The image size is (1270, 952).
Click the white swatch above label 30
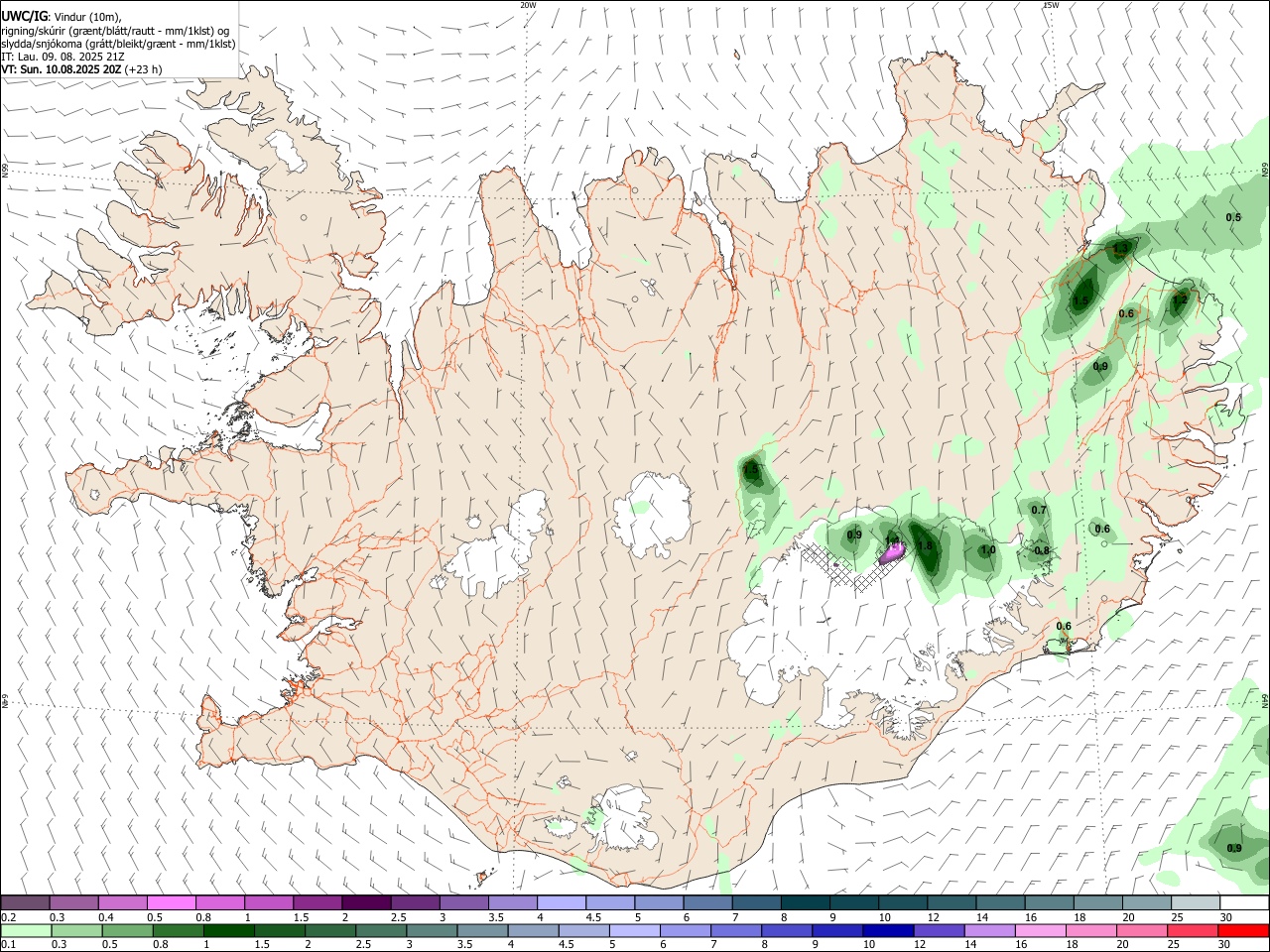(1244, 902)
